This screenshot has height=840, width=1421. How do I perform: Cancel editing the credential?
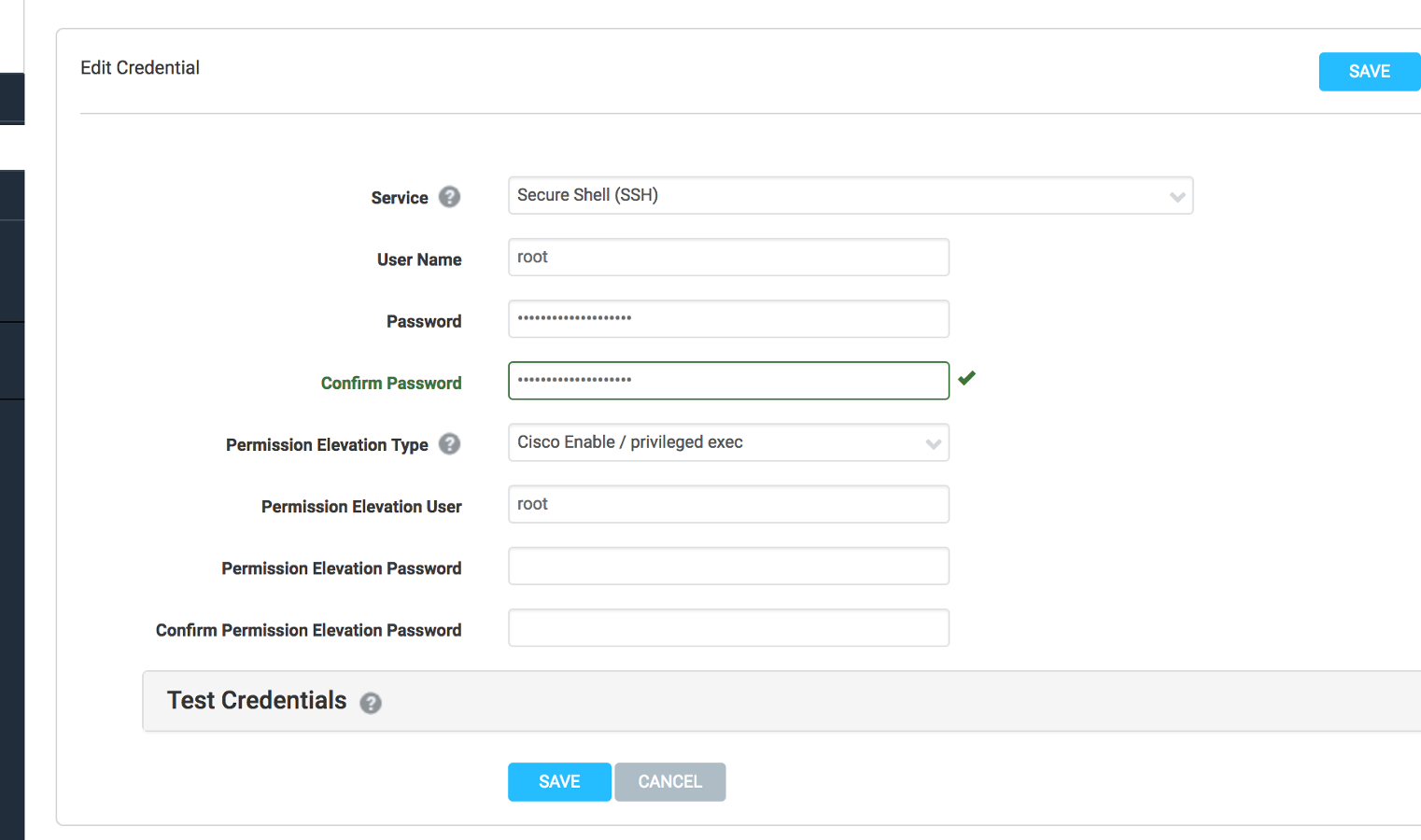669,782
